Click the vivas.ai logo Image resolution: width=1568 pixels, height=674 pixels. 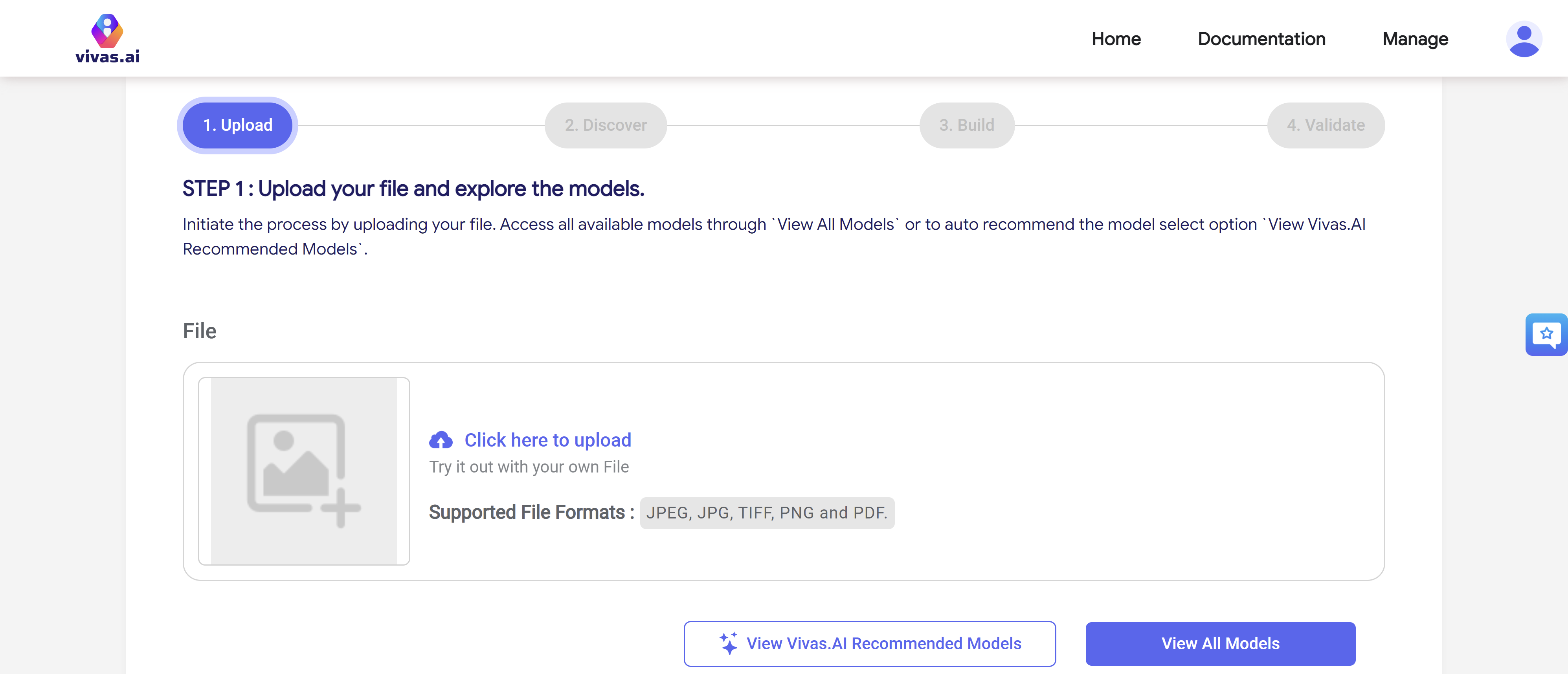107,39
